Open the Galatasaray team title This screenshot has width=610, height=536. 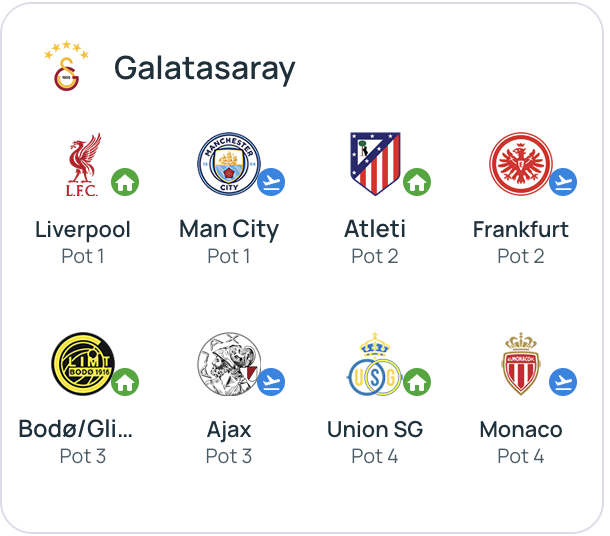point(204,68)
